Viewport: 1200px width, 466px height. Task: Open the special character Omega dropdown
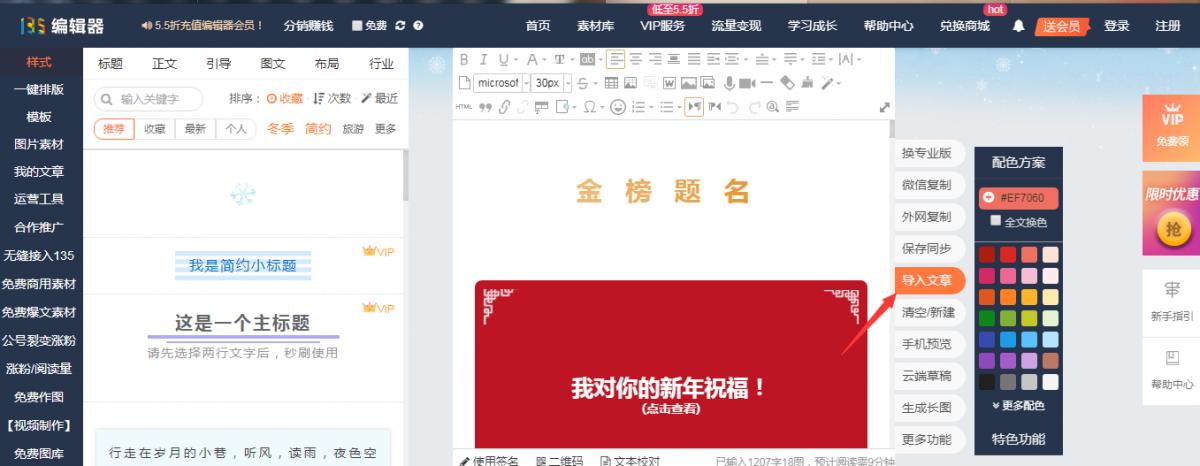coord(603,107)
